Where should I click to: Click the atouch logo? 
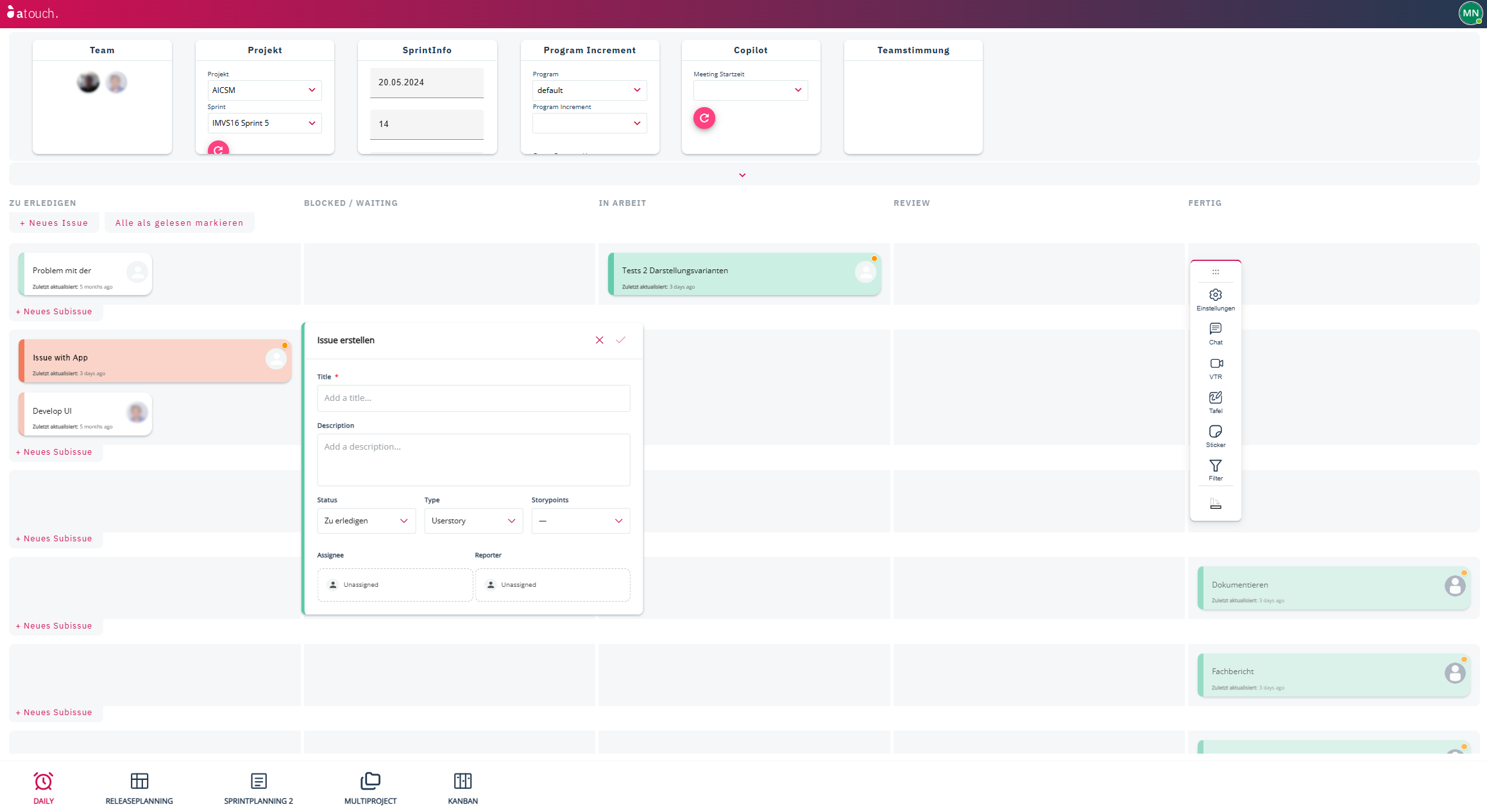[x=32, y=13]
